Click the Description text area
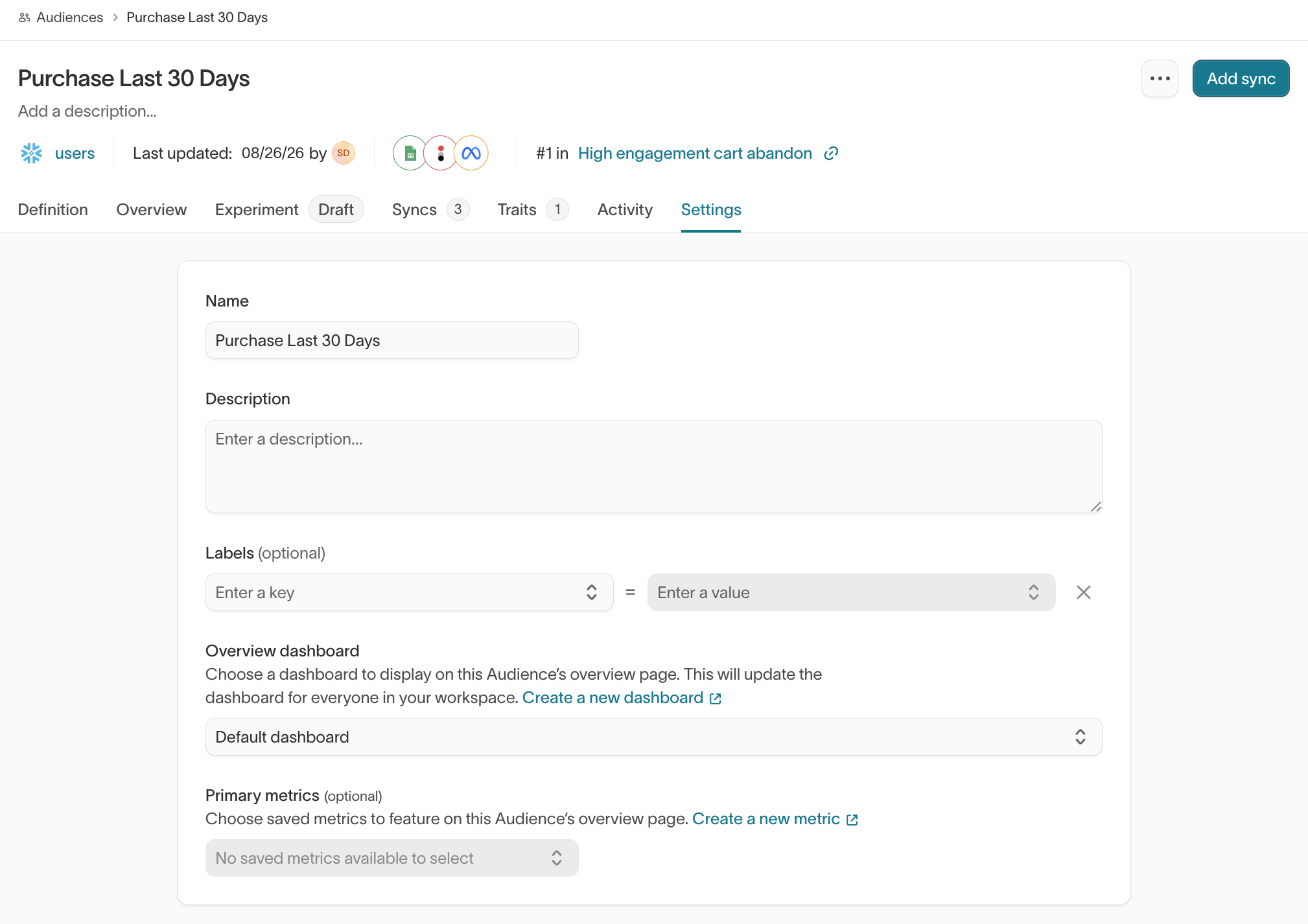The width and height of the screenshot is (1308, 924). coord(653,467)
